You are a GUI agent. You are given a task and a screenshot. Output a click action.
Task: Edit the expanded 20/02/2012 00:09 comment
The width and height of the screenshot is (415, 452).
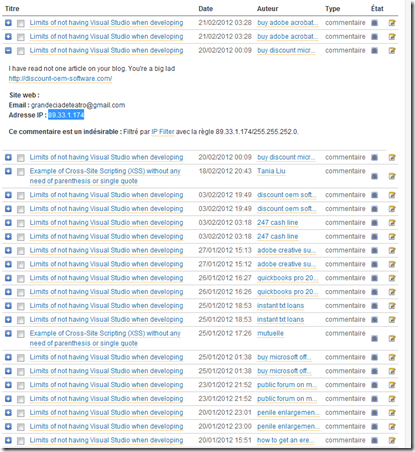click(x=392, y=51)
